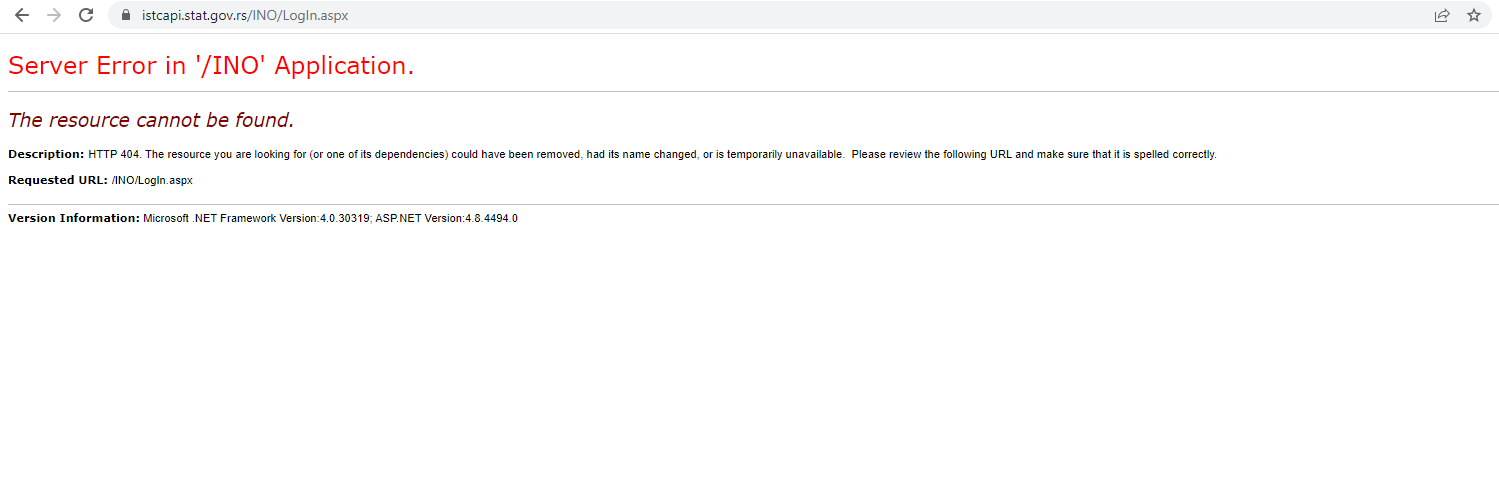View site information via the padlock icon
The width and height of the screenshot is (1499, 490).
point(126,15)
